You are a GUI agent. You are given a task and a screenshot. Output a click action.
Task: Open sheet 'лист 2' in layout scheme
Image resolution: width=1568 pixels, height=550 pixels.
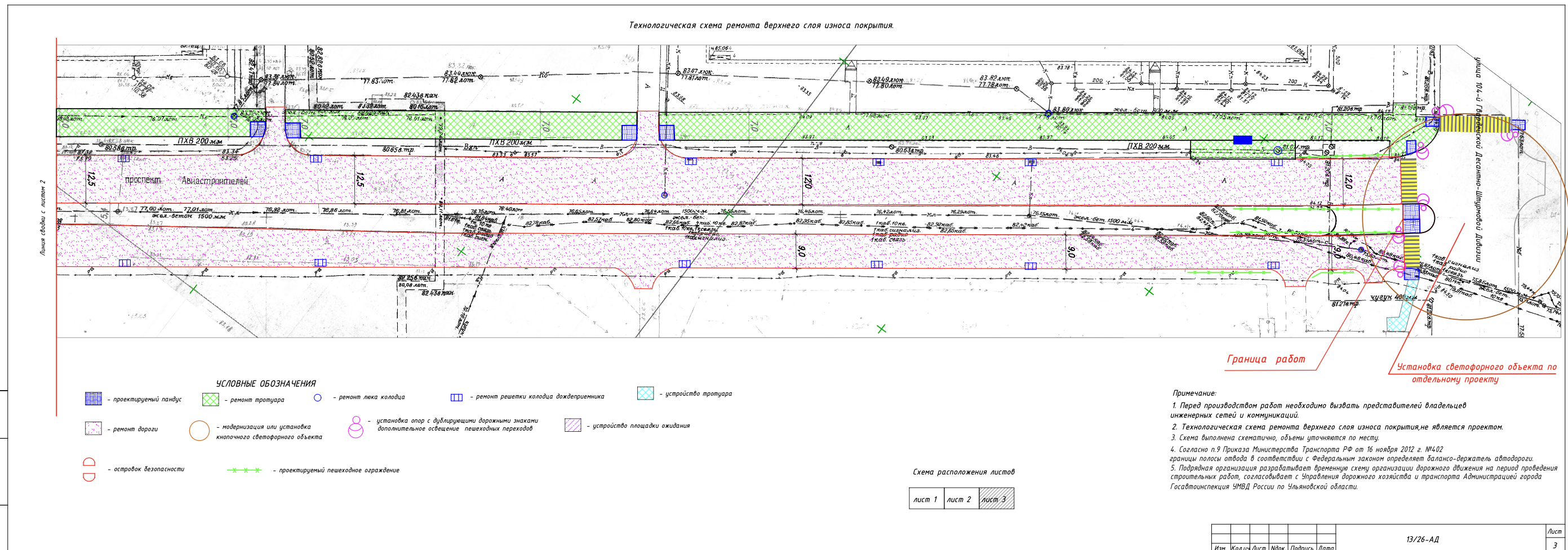click(959, 499)
